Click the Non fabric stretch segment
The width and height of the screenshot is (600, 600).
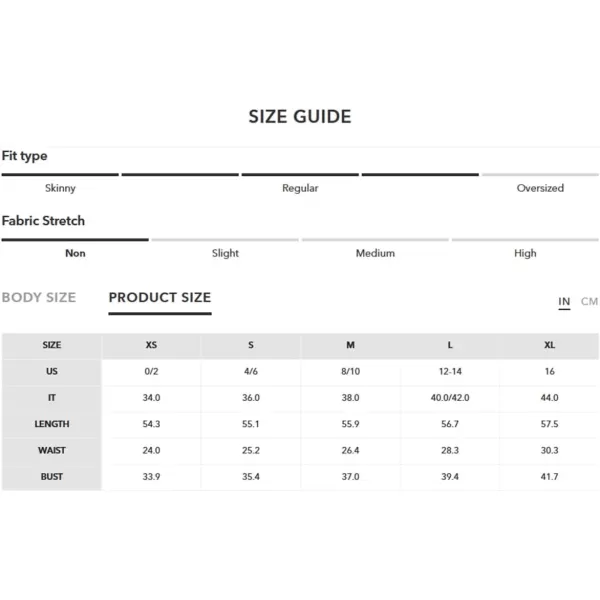click(x=75, y=253)
